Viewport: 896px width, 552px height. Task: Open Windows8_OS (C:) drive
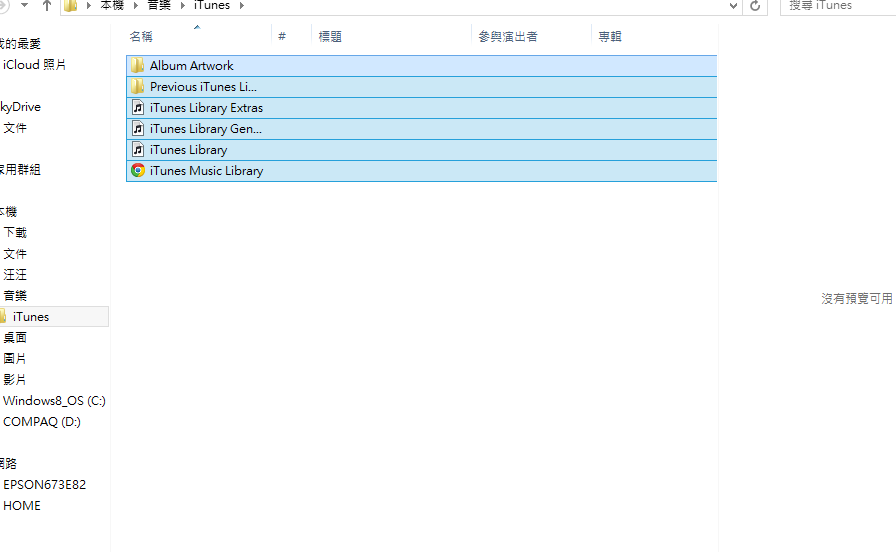(54, 401)
